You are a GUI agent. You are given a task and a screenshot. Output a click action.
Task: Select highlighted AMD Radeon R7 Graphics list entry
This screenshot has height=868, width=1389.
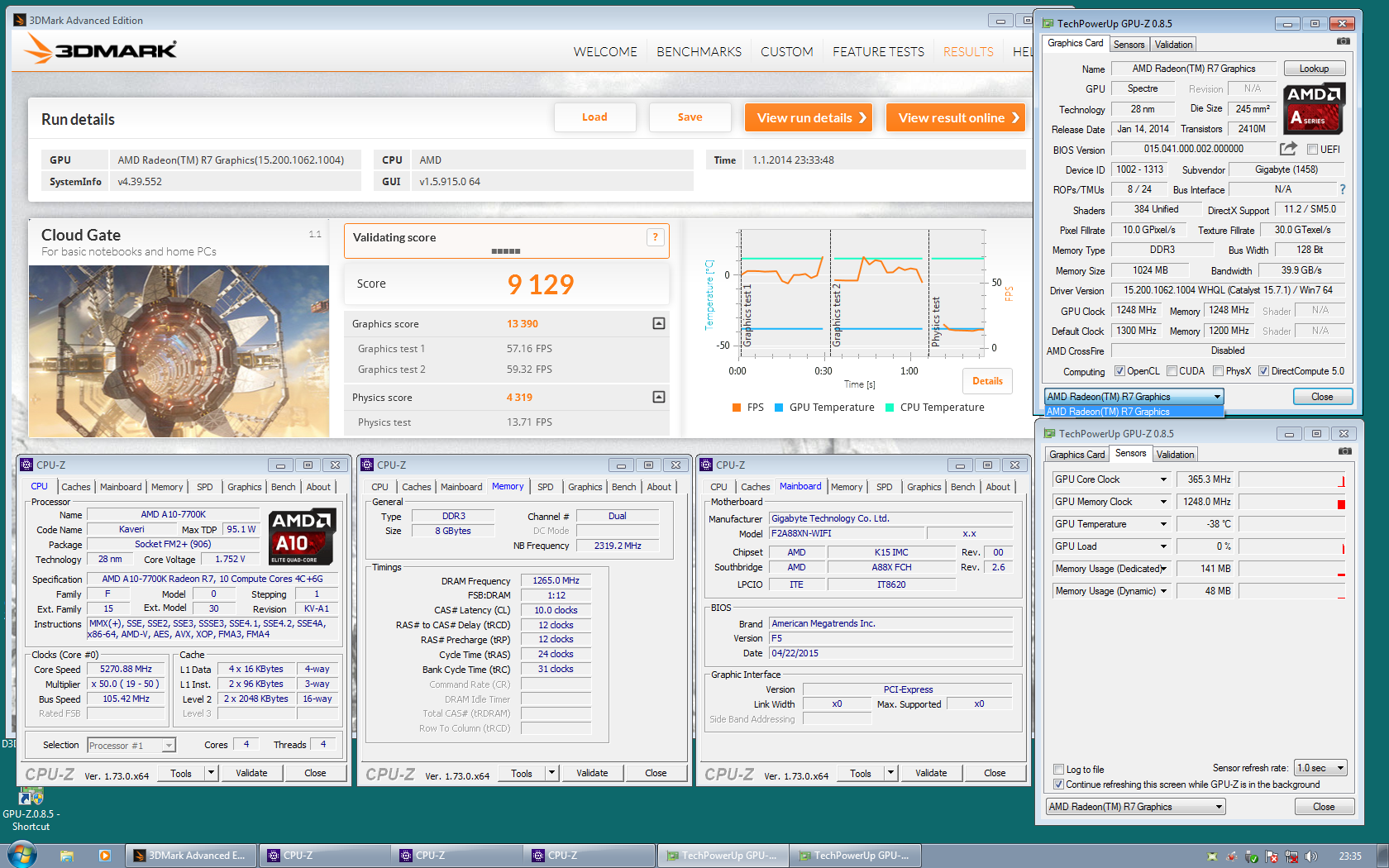pyautogui.click(x=1133, y=412)
